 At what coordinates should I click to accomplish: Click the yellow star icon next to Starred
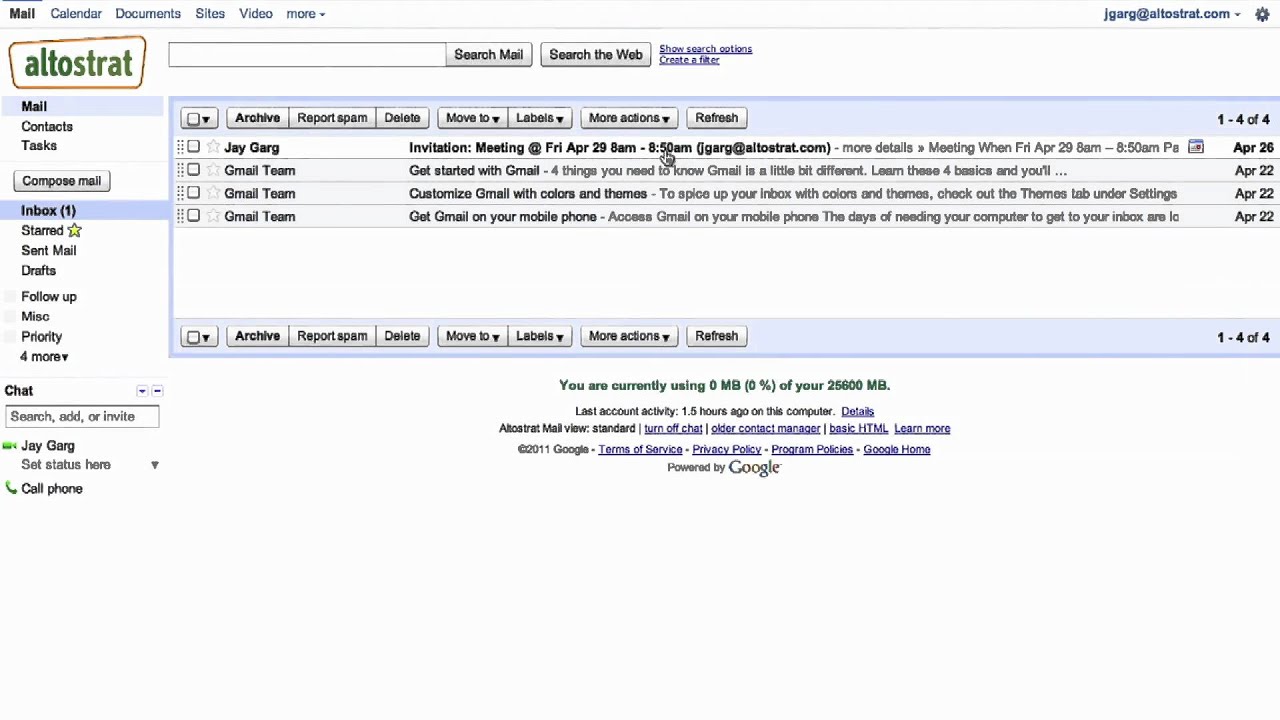coord(74,230)
